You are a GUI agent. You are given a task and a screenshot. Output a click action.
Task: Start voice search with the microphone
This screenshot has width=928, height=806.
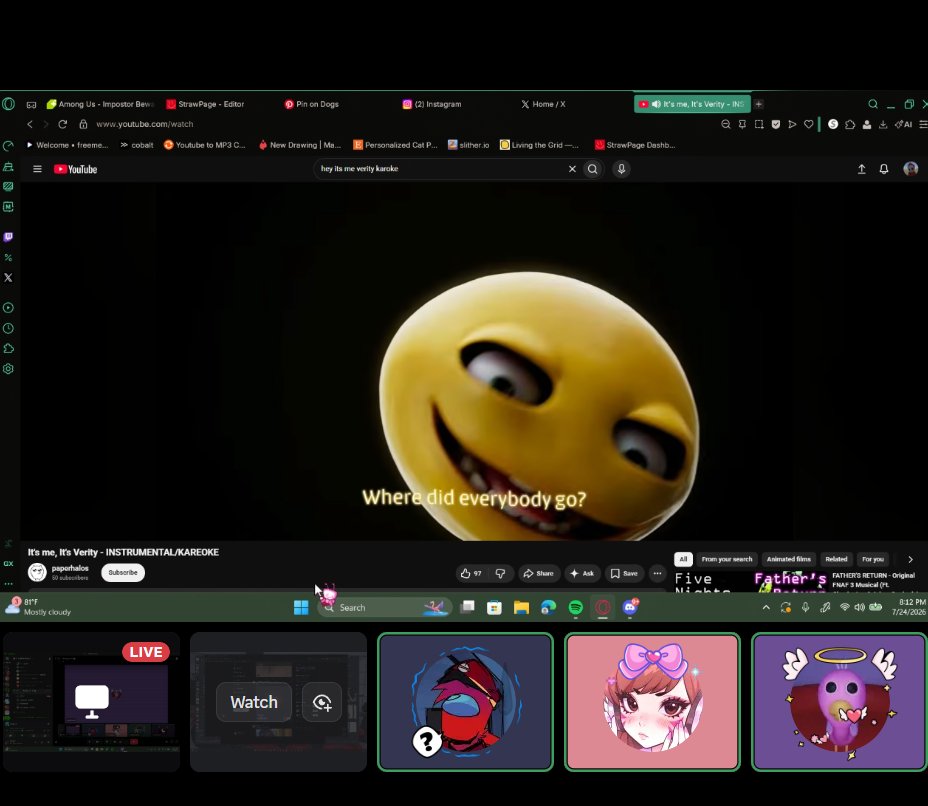(x=621, y=169)
